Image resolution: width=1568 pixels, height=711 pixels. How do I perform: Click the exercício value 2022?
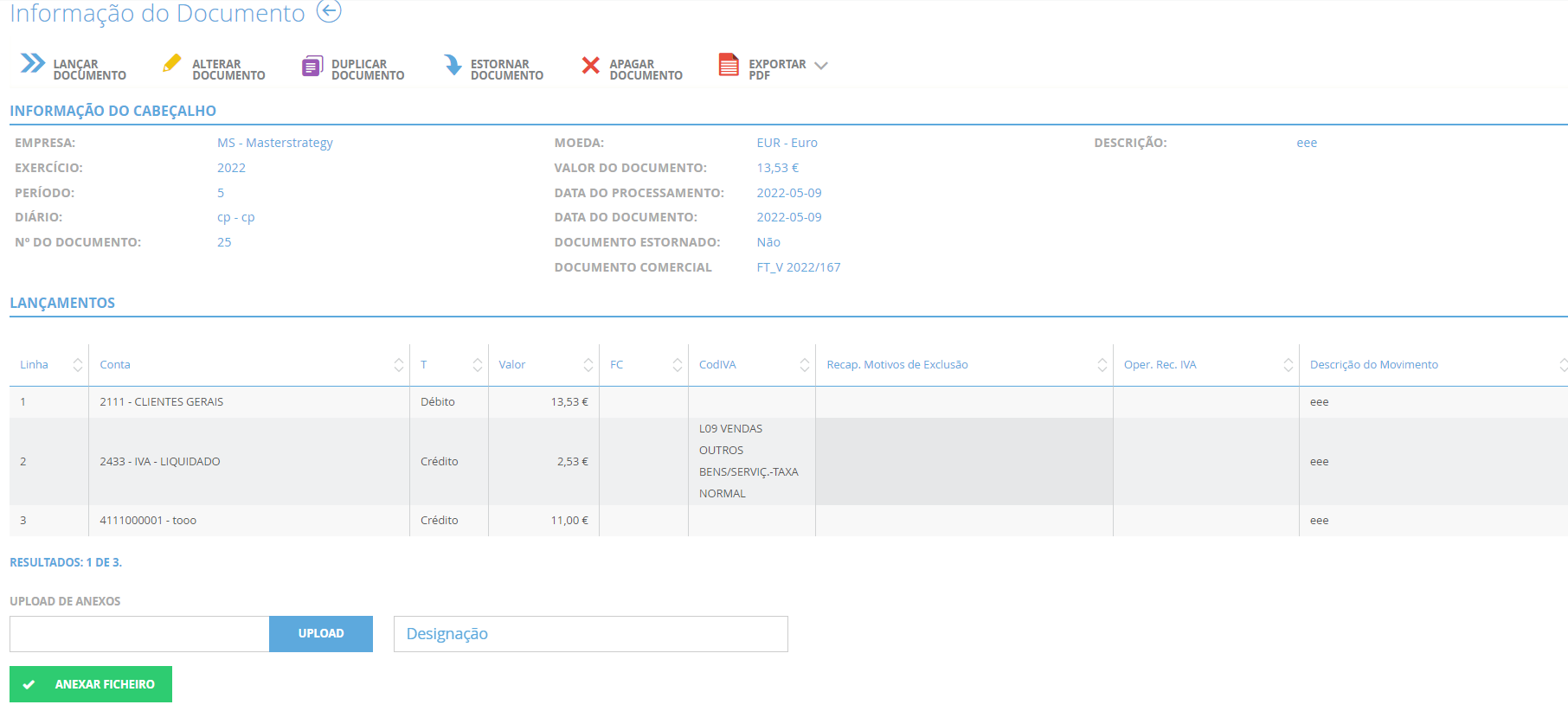[x=231, y=168]
